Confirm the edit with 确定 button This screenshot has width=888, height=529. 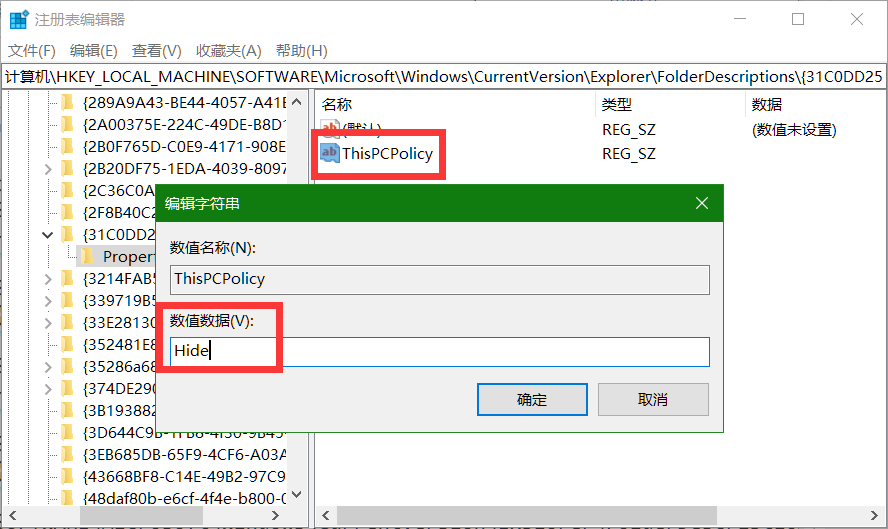coord(532,399)
